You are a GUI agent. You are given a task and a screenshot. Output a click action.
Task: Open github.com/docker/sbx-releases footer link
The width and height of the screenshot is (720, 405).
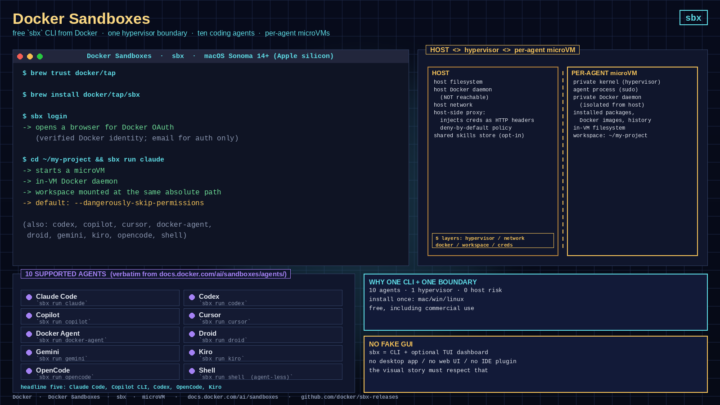point(349,397)
